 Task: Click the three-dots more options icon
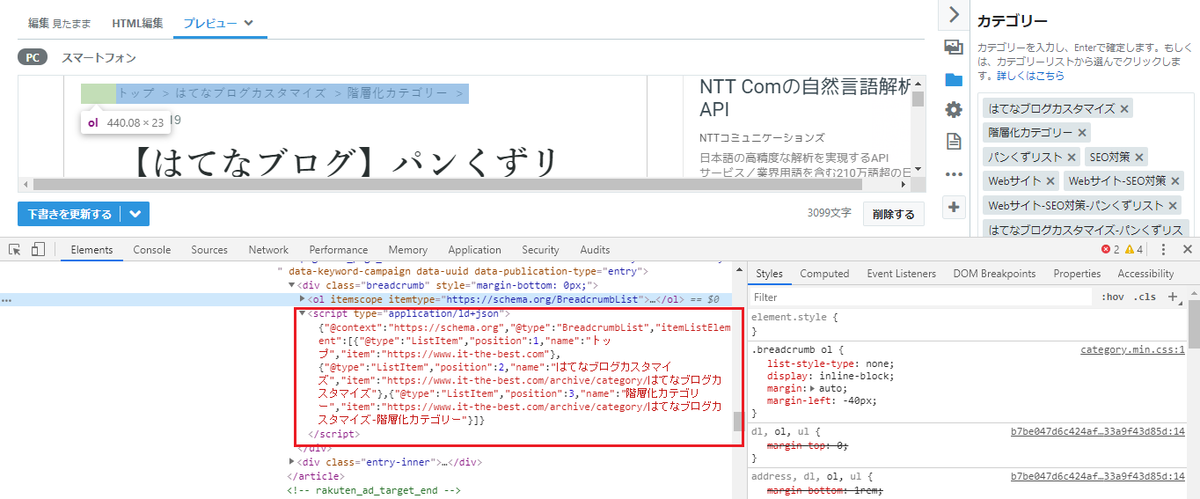click(954, 174)
